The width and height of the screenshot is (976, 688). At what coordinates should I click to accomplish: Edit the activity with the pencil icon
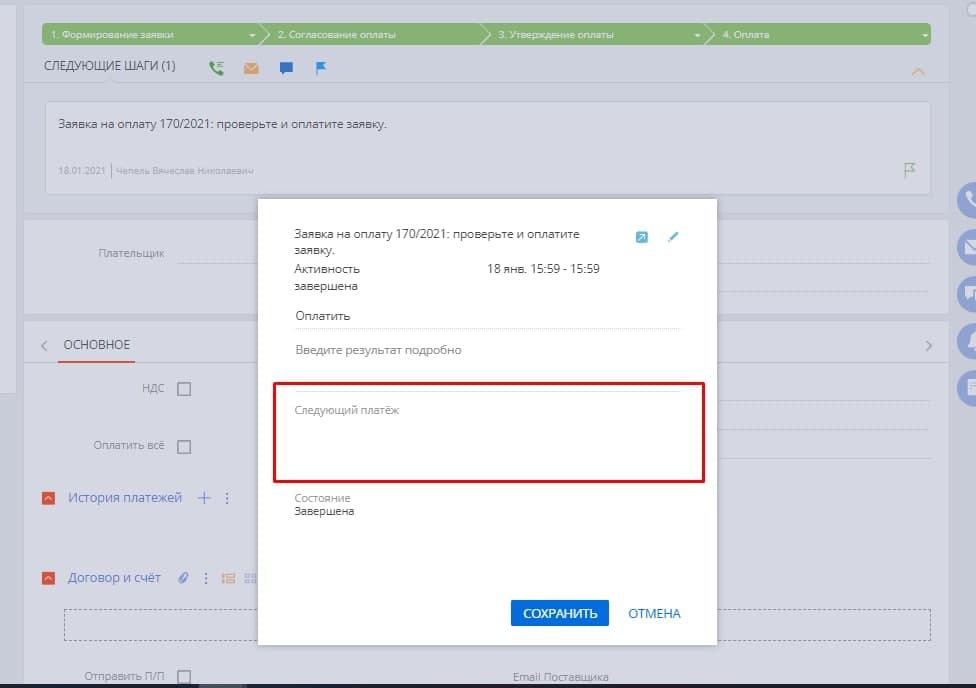click(673, 237)
